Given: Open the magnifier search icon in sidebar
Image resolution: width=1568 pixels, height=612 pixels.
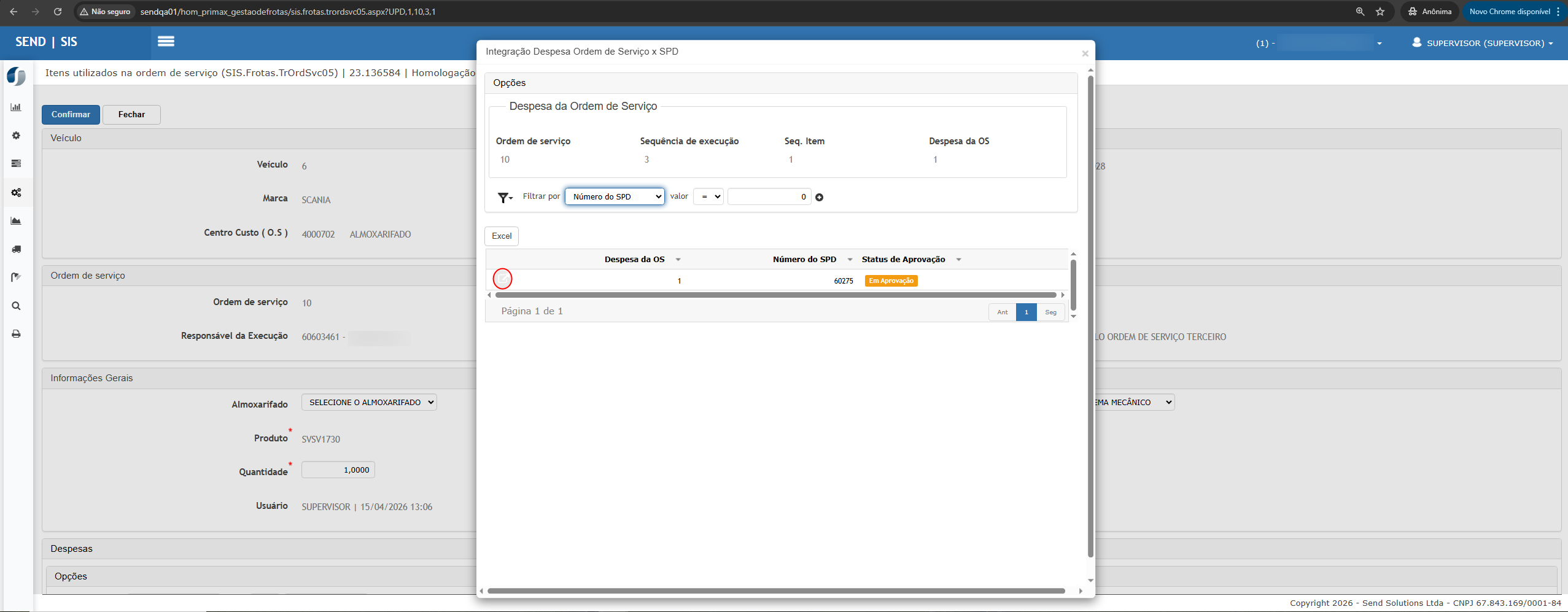Looking at the screenshot, I should tap(16, 306).
